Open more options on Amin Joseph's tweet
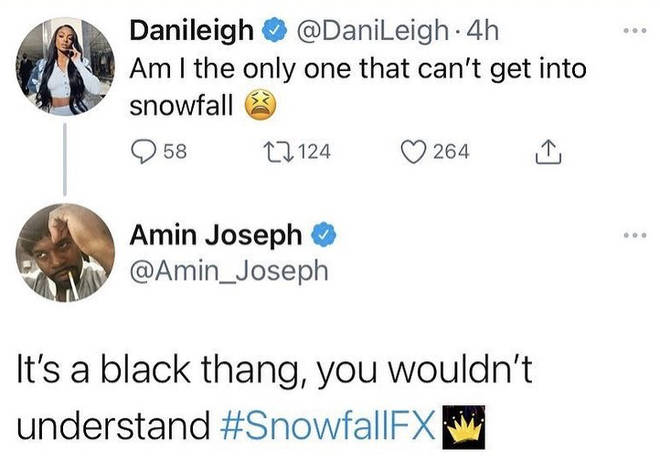Screen dimensions: 660x458 point(635,235)
